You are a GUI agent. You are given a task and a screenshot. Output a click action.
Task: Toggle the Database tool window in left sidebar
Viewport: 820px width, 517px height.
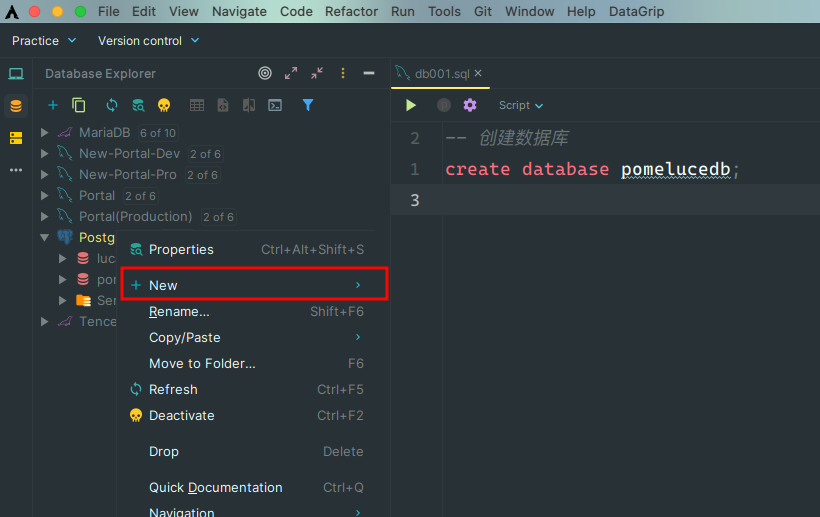(15, 105)
